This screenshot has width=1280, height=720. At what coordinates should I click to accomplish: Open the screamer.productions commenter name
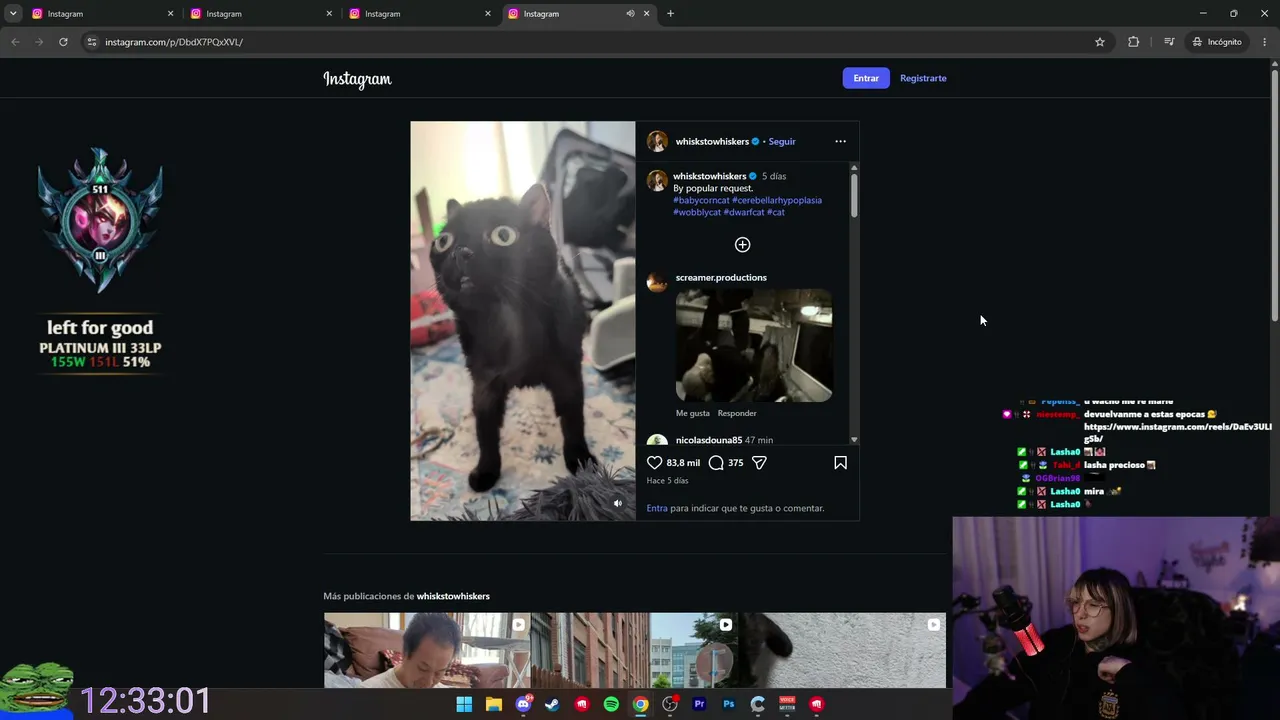721,277
